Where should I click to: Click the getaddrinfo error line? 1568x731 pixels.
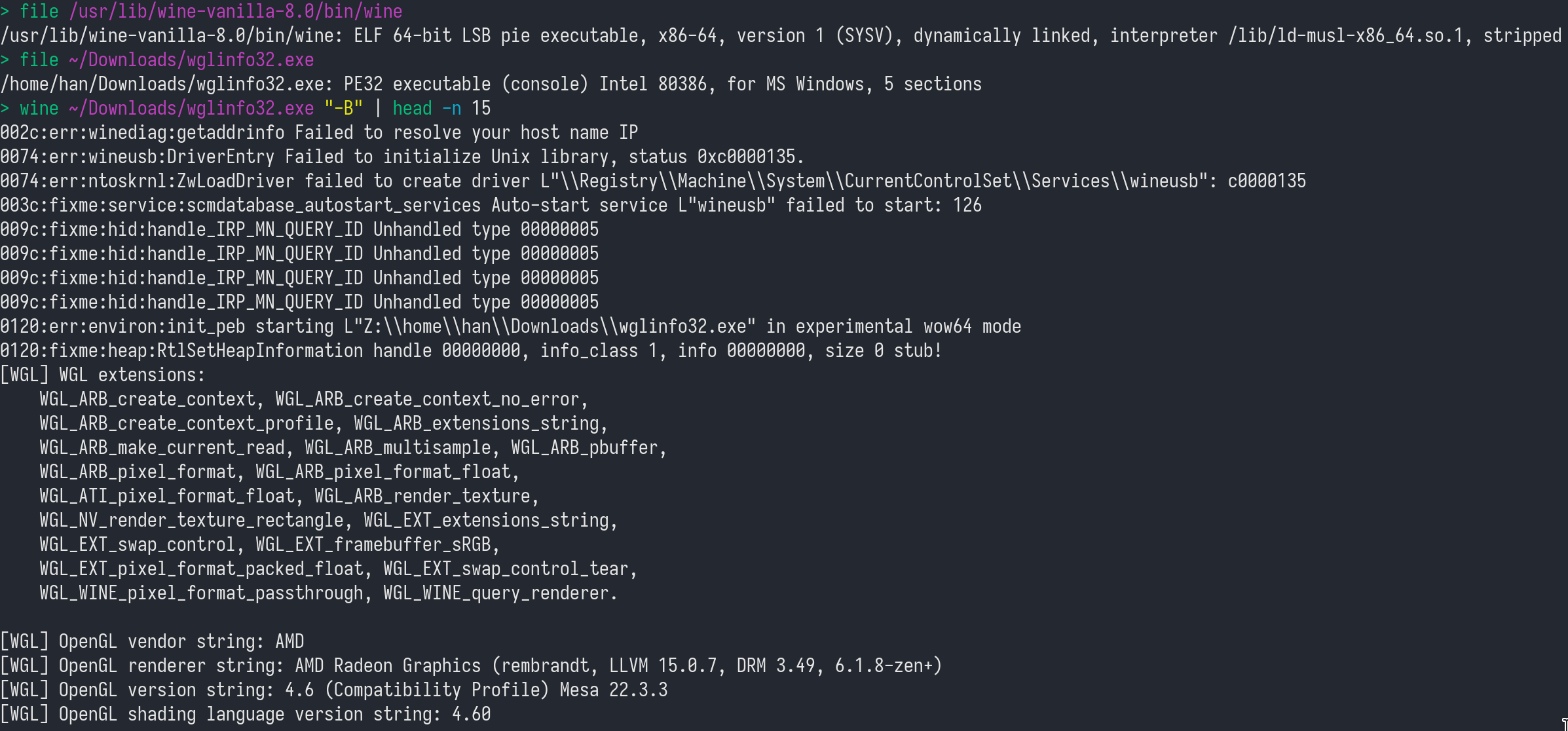(x=318, y=133)
